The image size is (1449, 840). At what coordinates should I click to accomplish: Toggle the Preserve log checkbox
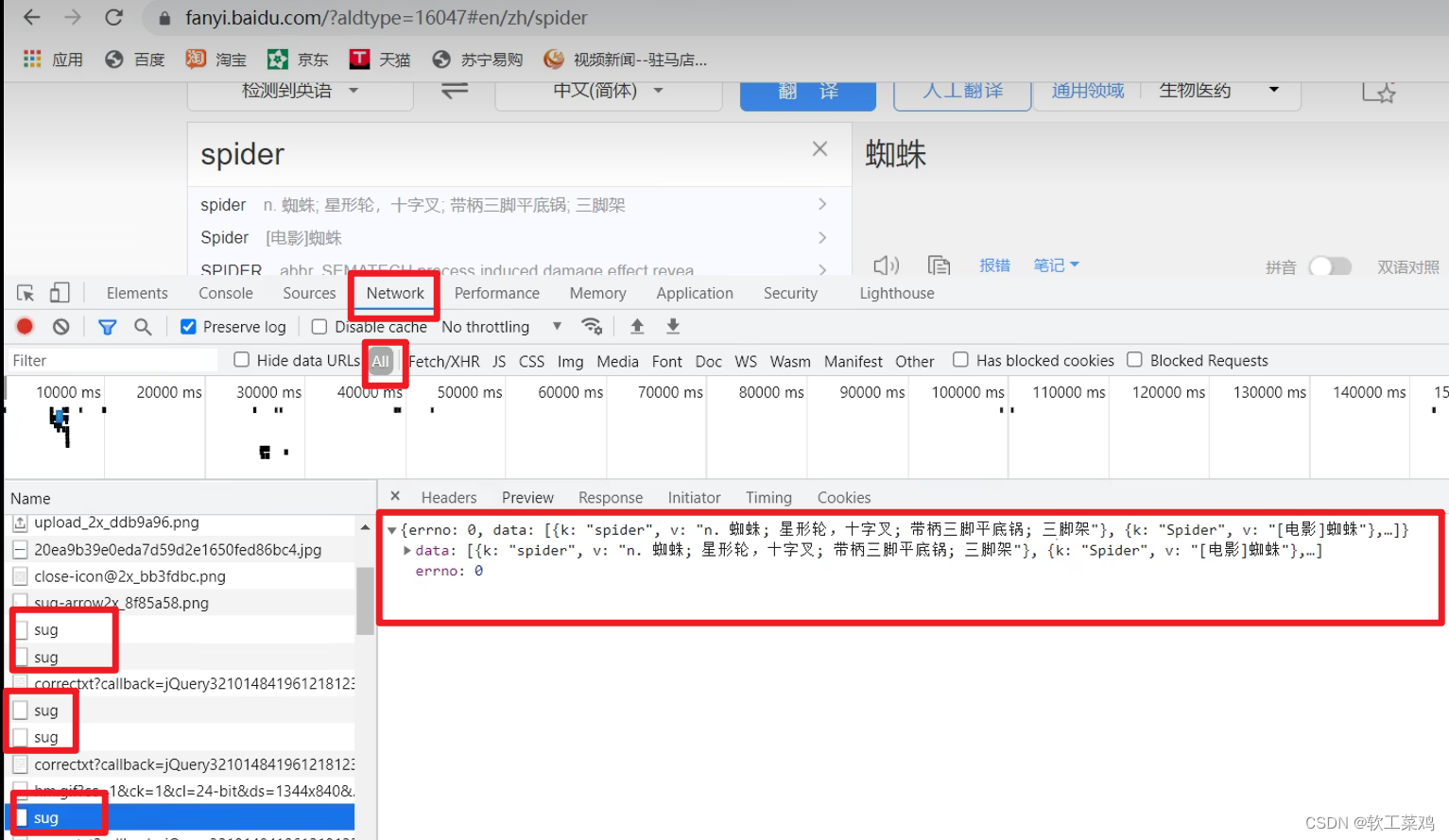tap(188, 327)
